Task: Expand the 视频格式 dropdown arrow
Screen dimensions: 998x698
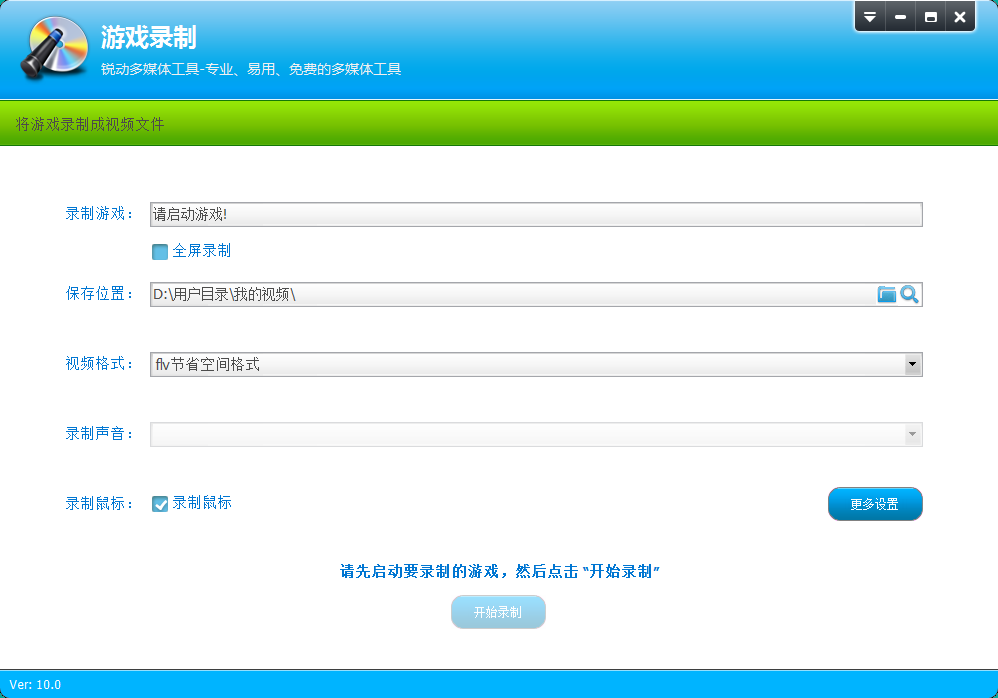Action: [912, 365]
